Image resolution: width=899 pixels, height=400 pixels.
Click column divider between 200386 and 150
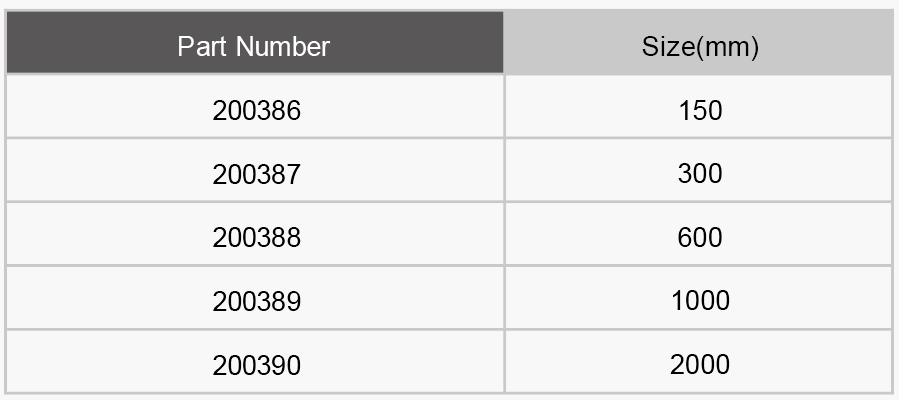pos(505,107)
